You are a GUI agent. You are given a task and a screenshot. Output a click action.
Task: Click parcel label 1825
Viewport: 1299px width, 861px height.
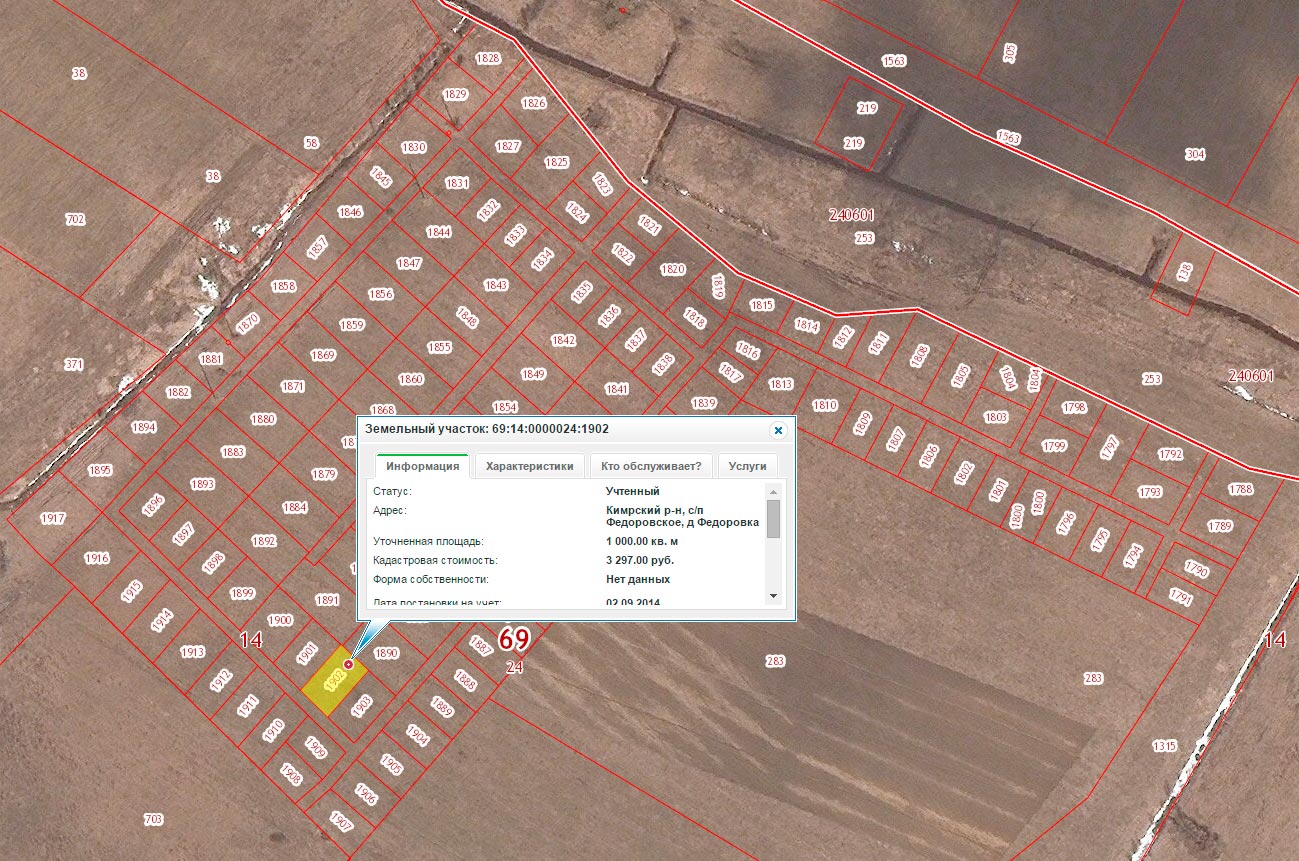click(x=557, y=162)
